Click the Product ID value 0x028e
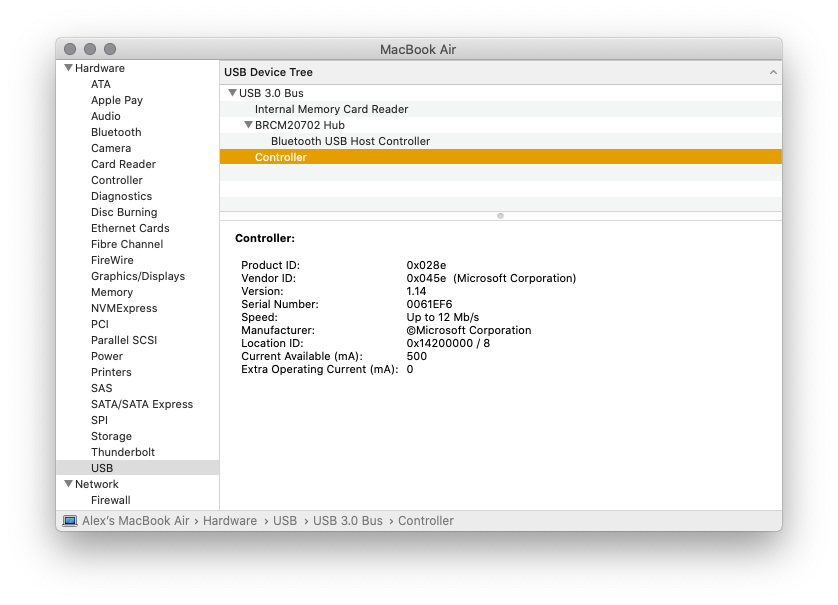Screen dimensions: 838x605 (426, 265)
